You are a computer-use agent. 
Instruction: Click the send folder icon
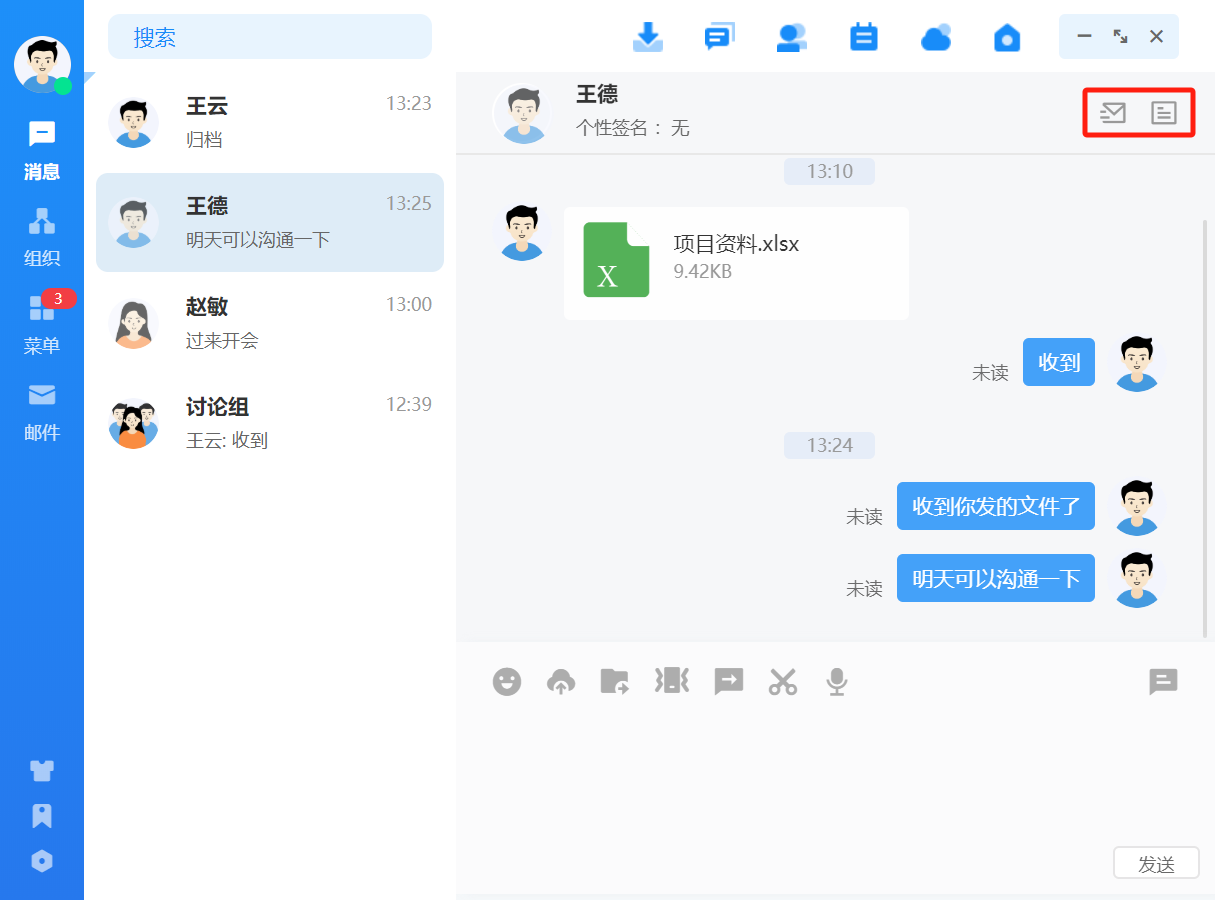pos(614,682)
